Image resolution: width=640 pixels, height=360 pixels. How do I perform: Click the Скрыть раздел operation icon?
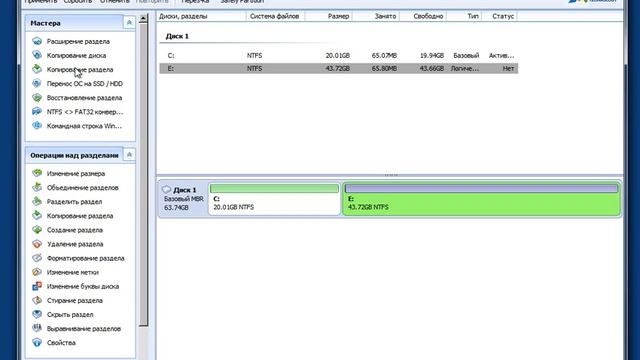coord(37,314)
